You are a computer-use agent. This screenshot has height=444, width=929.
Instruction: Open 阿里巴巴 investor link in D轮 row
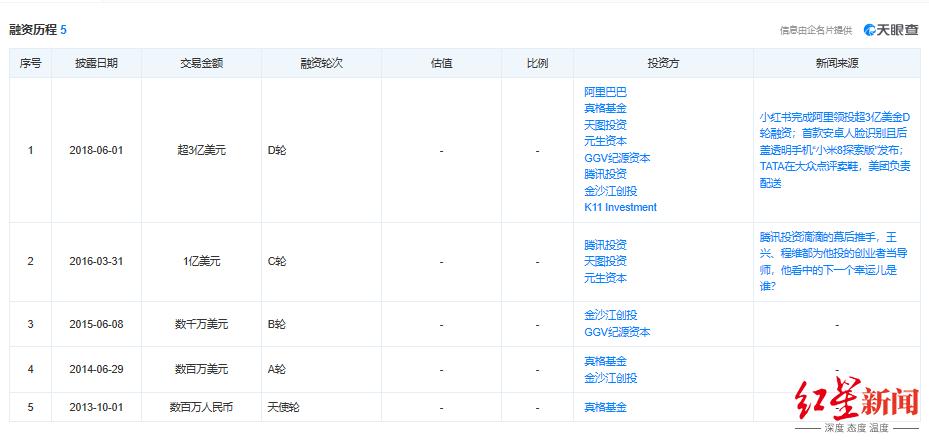605,92
